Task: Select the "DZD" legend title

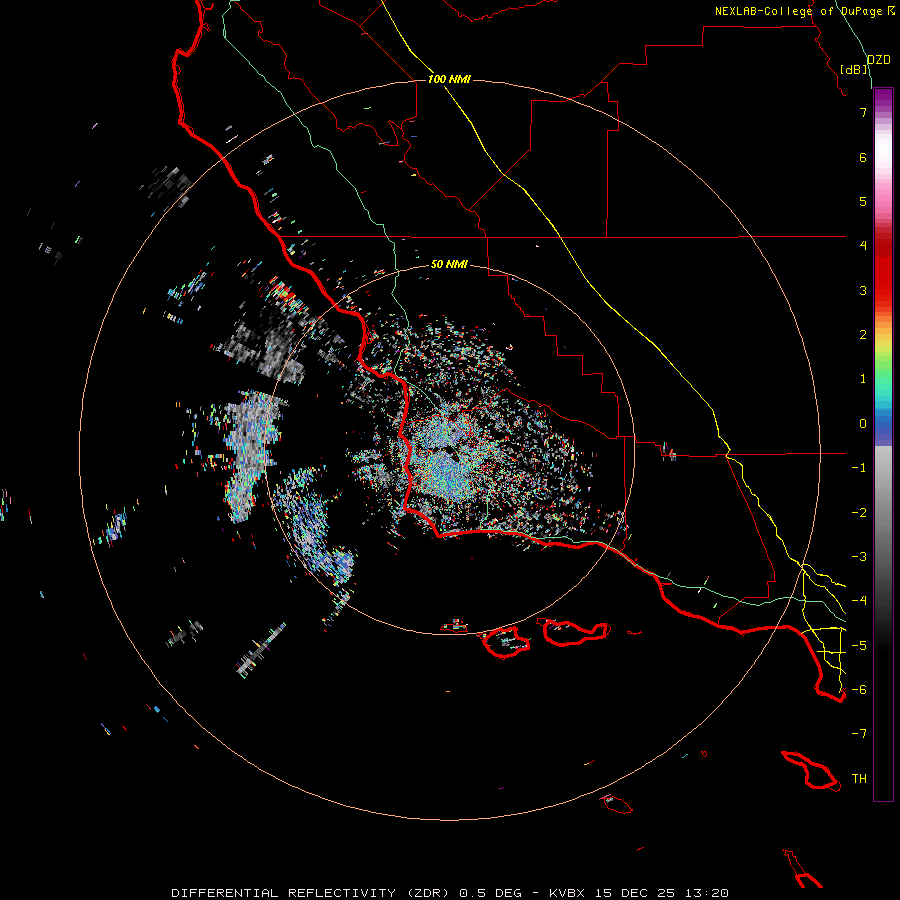Action: pyautogui.click(x=879, y=60)
